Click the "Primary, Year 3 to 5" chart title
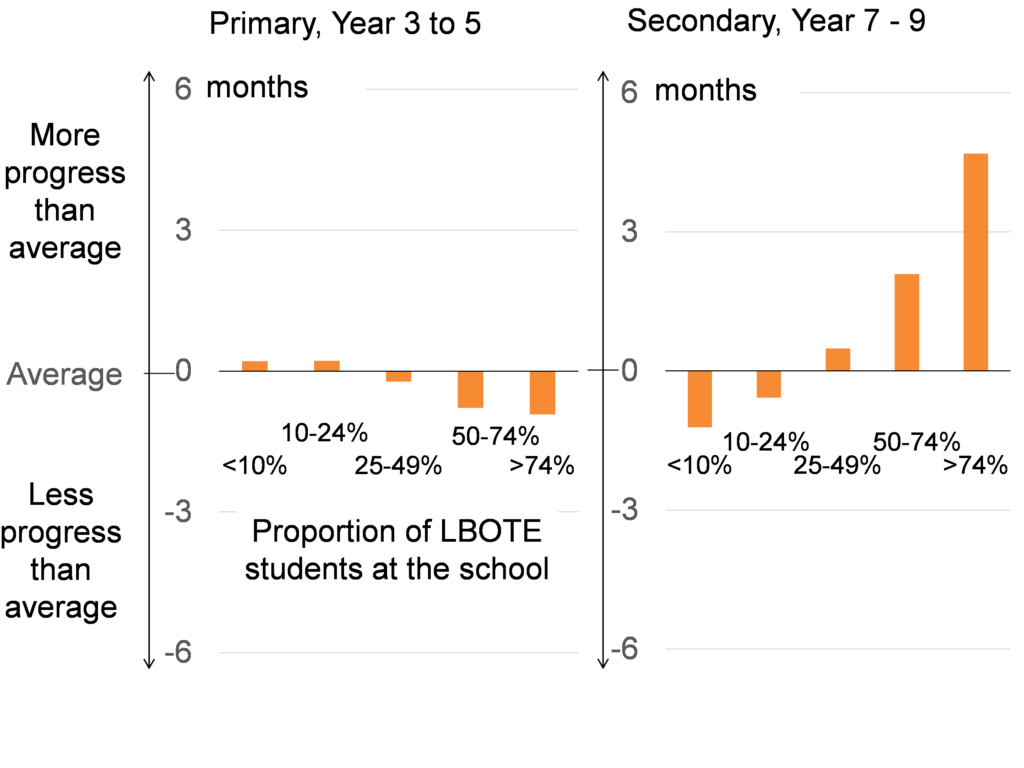The width and height of the screenshot is (1024, 768). 345,24
